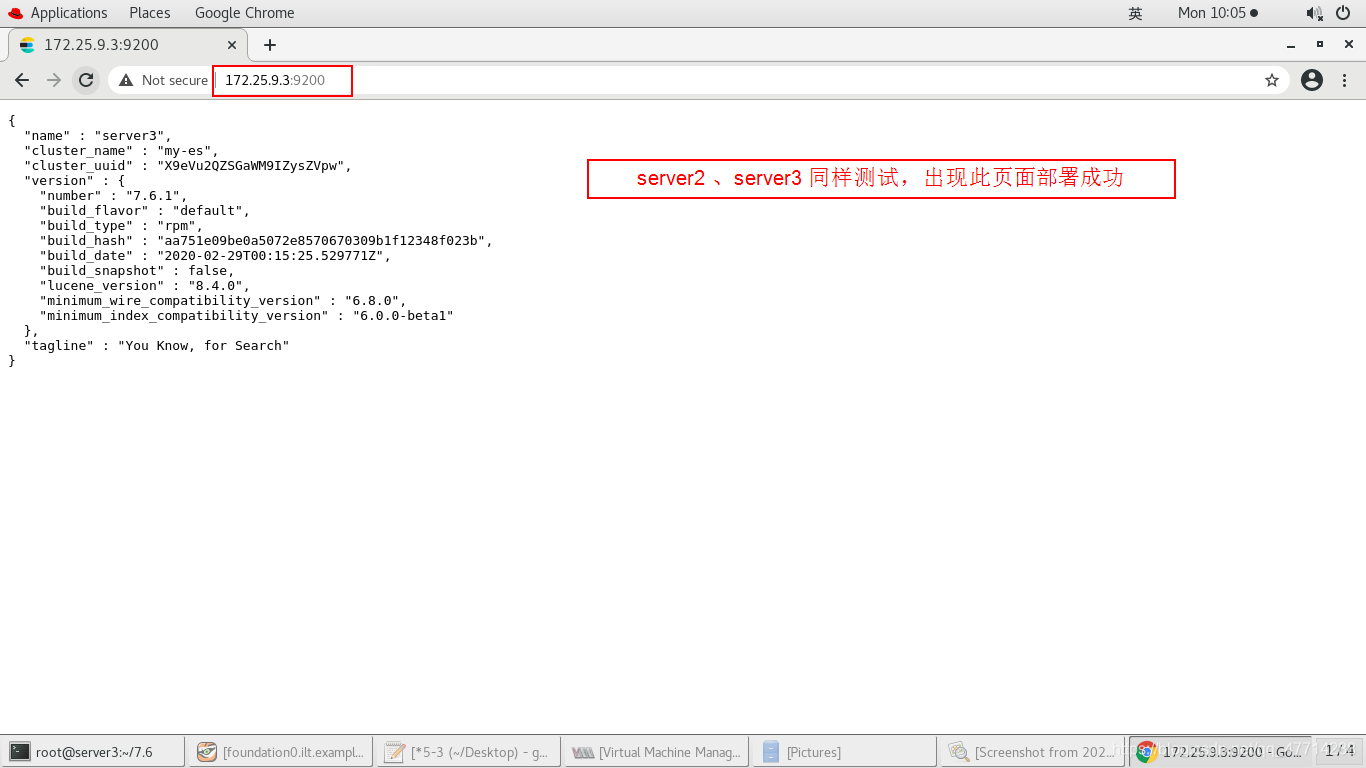The image size is (1366, 768).
Task: Click the "version" : { line
Action: (x=74, y=180)
